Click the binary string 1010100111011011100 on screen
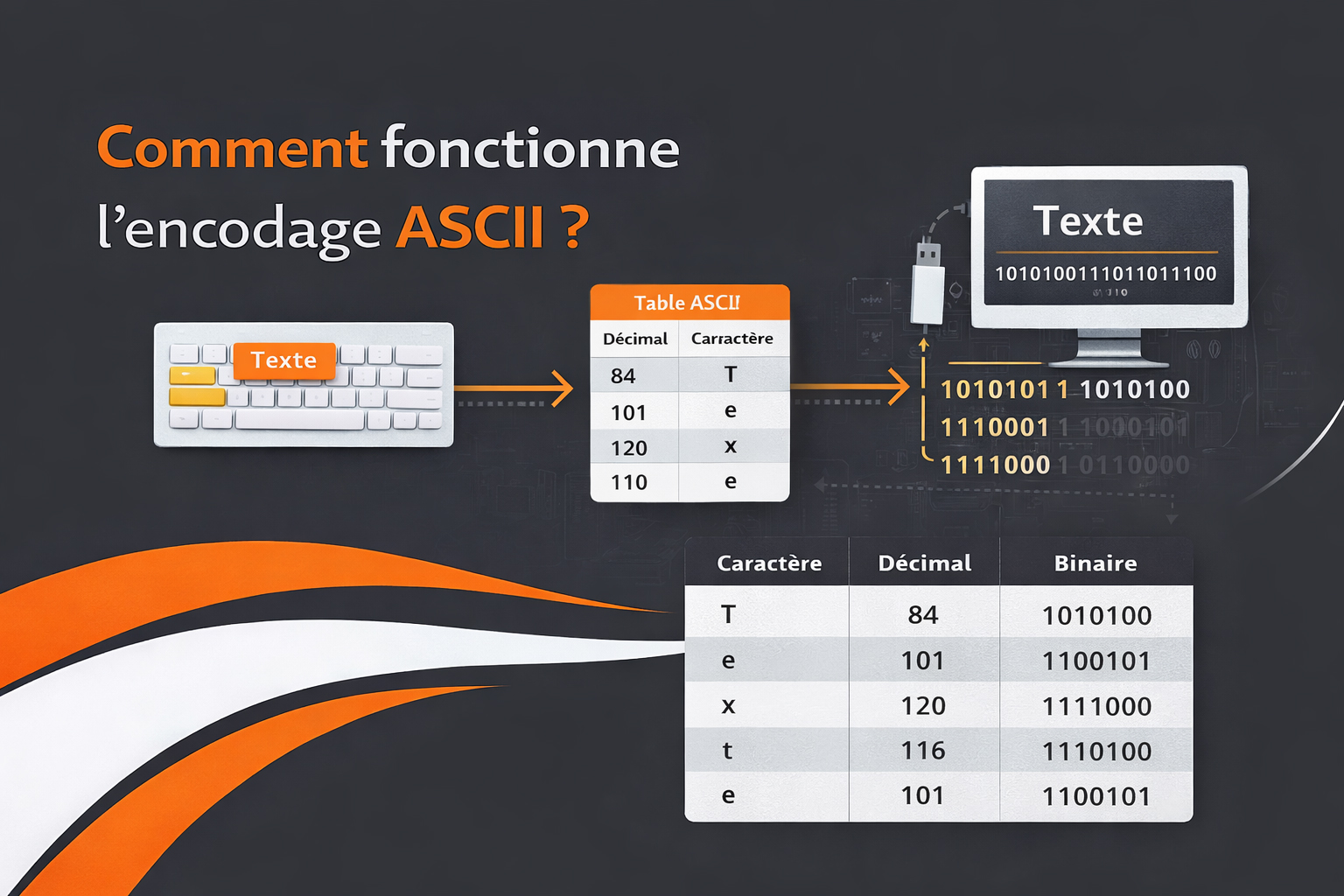Image resolution: width=1344 pixels, height=896 pixels. tap(1105, 274)
